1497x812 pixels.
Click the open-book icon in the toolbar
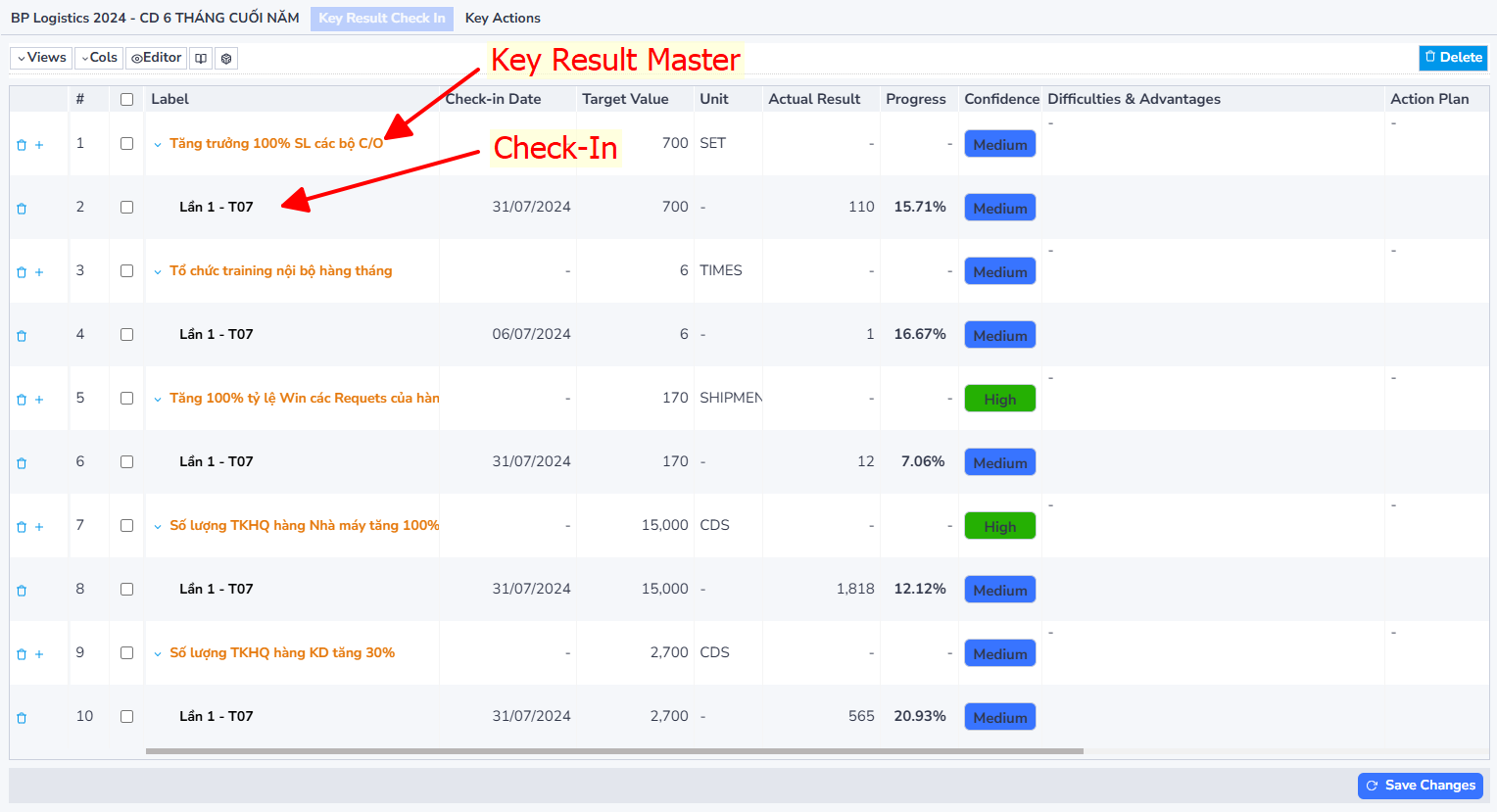point(201,59)
